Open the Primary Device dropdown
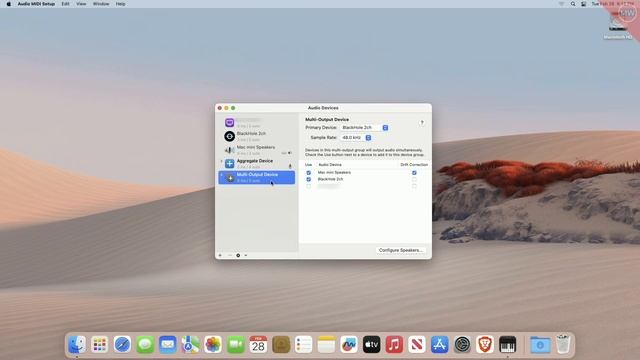This screenshot has width=640, height=360. (x=364, y=128)
